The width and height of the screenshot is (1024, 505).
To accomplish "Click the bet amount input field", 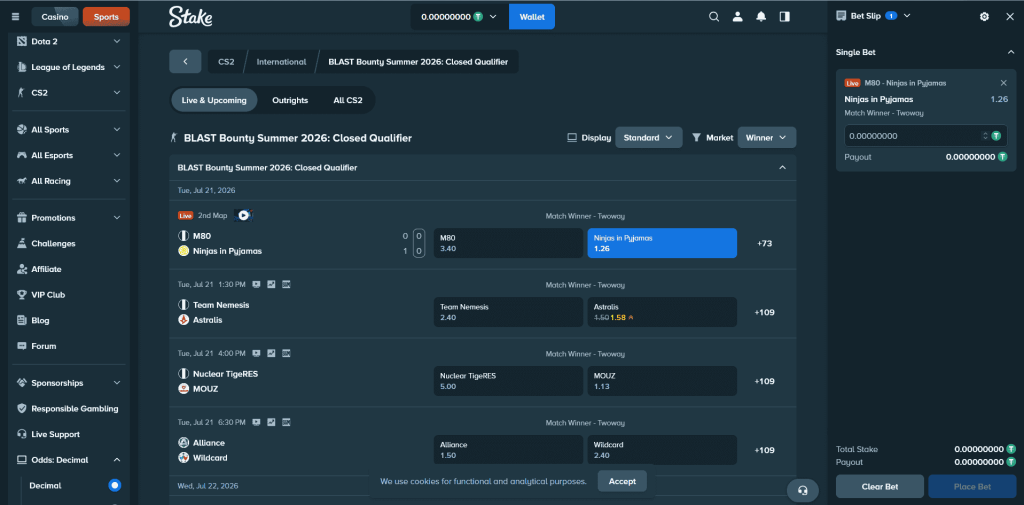I will [926, 136].
